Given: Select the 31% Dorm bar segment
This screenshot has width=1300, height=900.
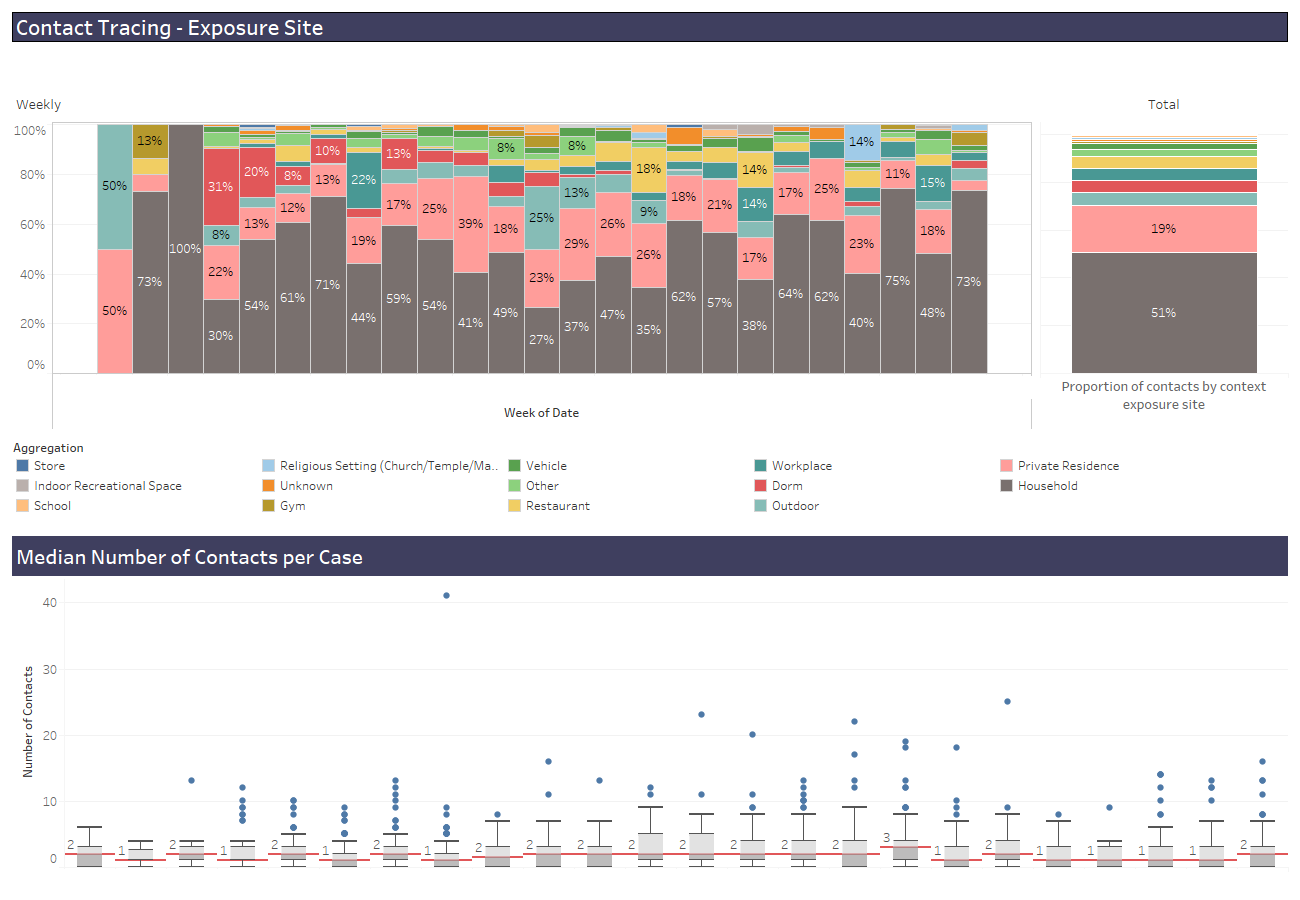Looking at the screenshot, I should tap(221, 187).
